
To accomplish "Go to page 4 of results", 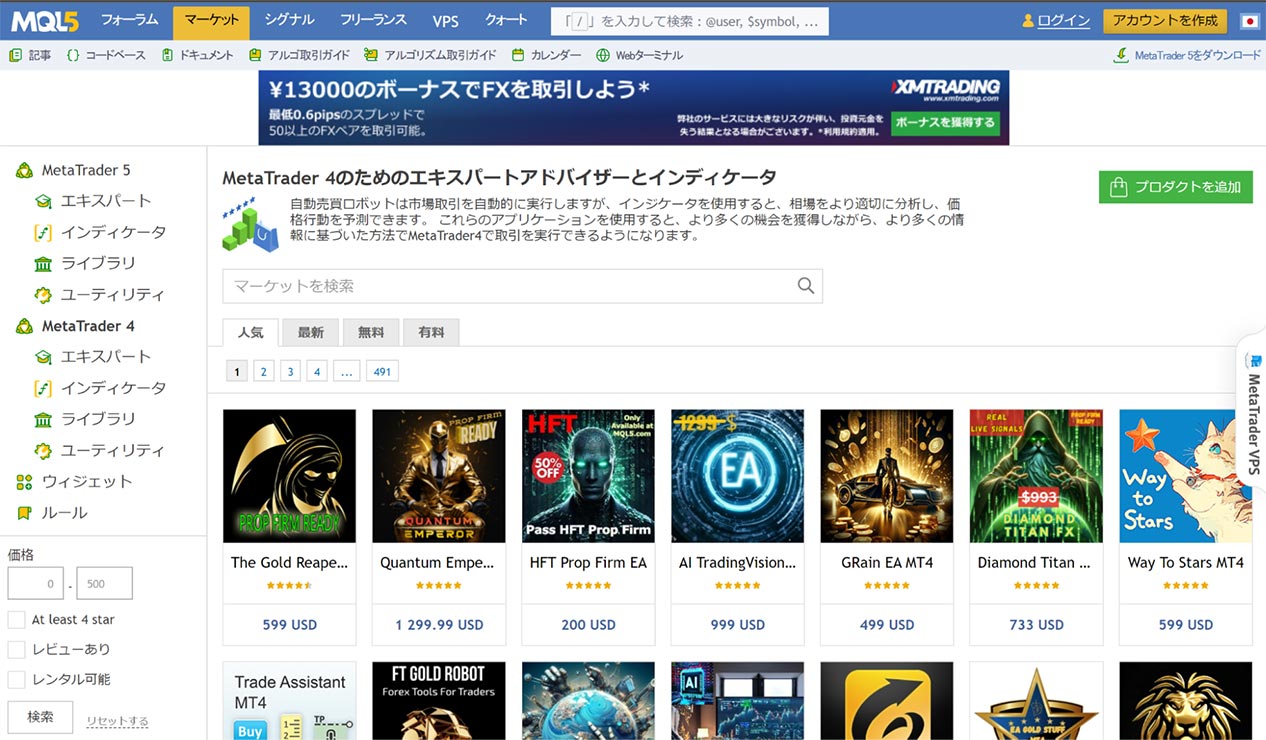I will (317, 372).
